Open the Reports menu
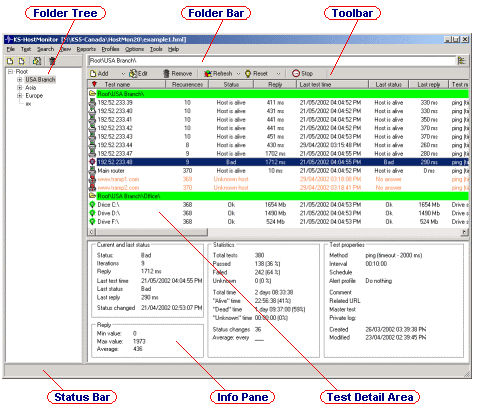Viewport: 480px width, 410px height. [x=86, y=49]
